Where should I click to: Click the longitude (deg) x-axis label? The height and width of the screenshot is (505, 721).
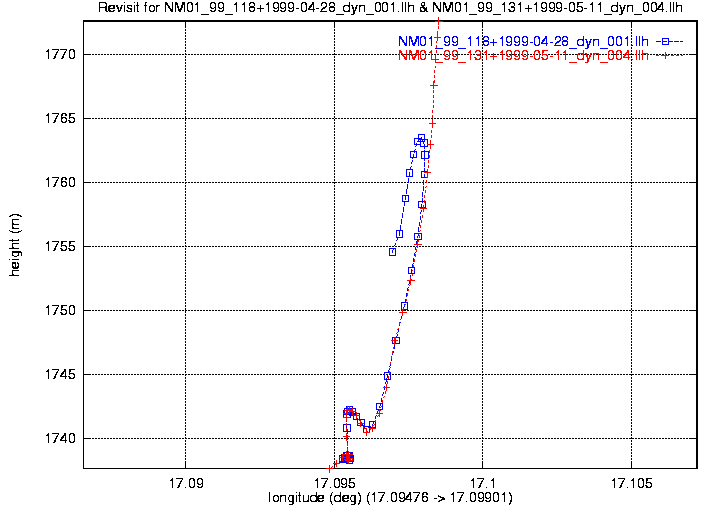pos(391,496)
